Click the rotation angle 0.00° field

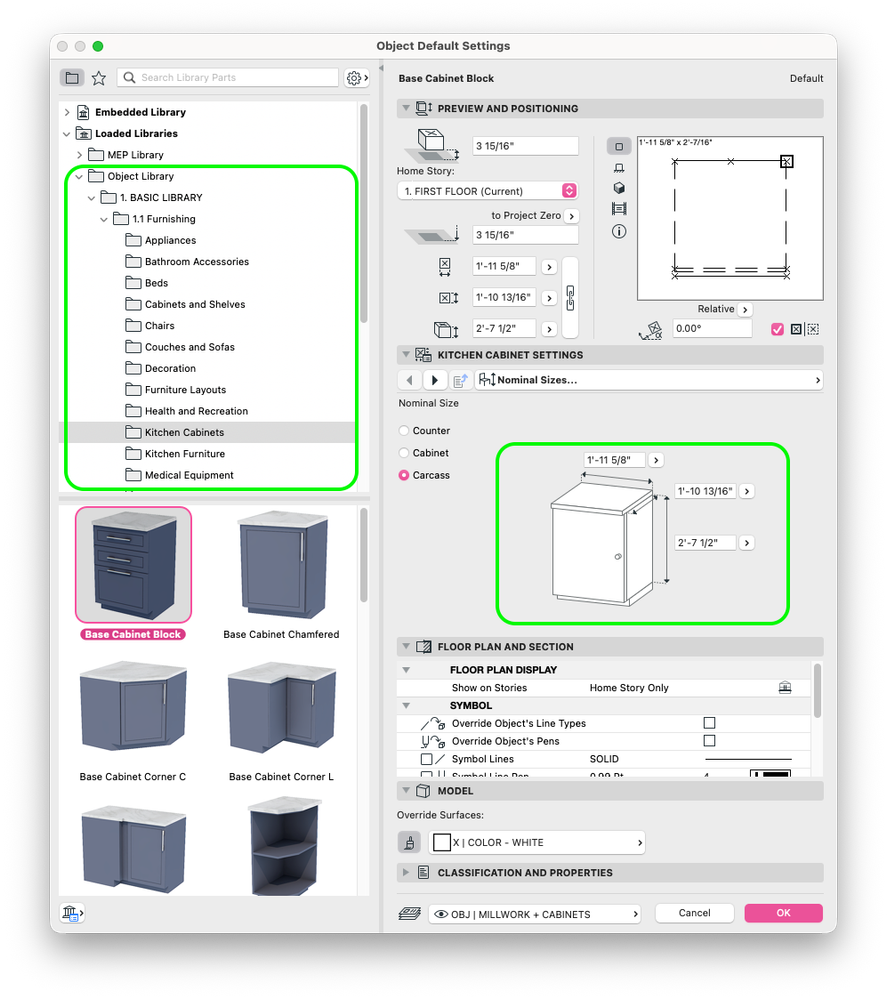click(x=712, y=329)
